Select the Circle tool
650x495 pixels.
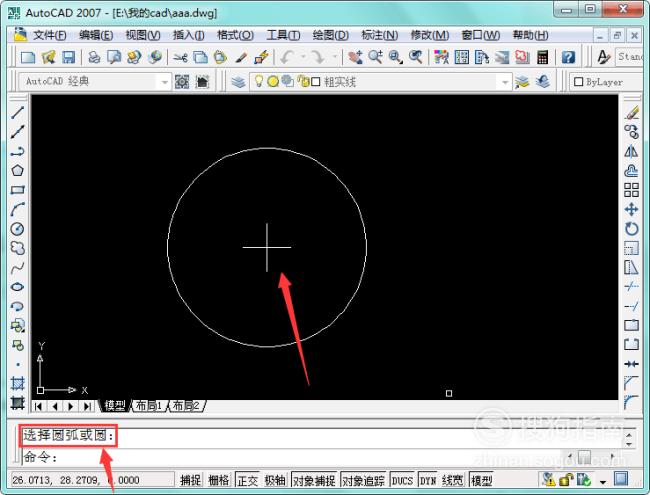(x=17, y=229)
